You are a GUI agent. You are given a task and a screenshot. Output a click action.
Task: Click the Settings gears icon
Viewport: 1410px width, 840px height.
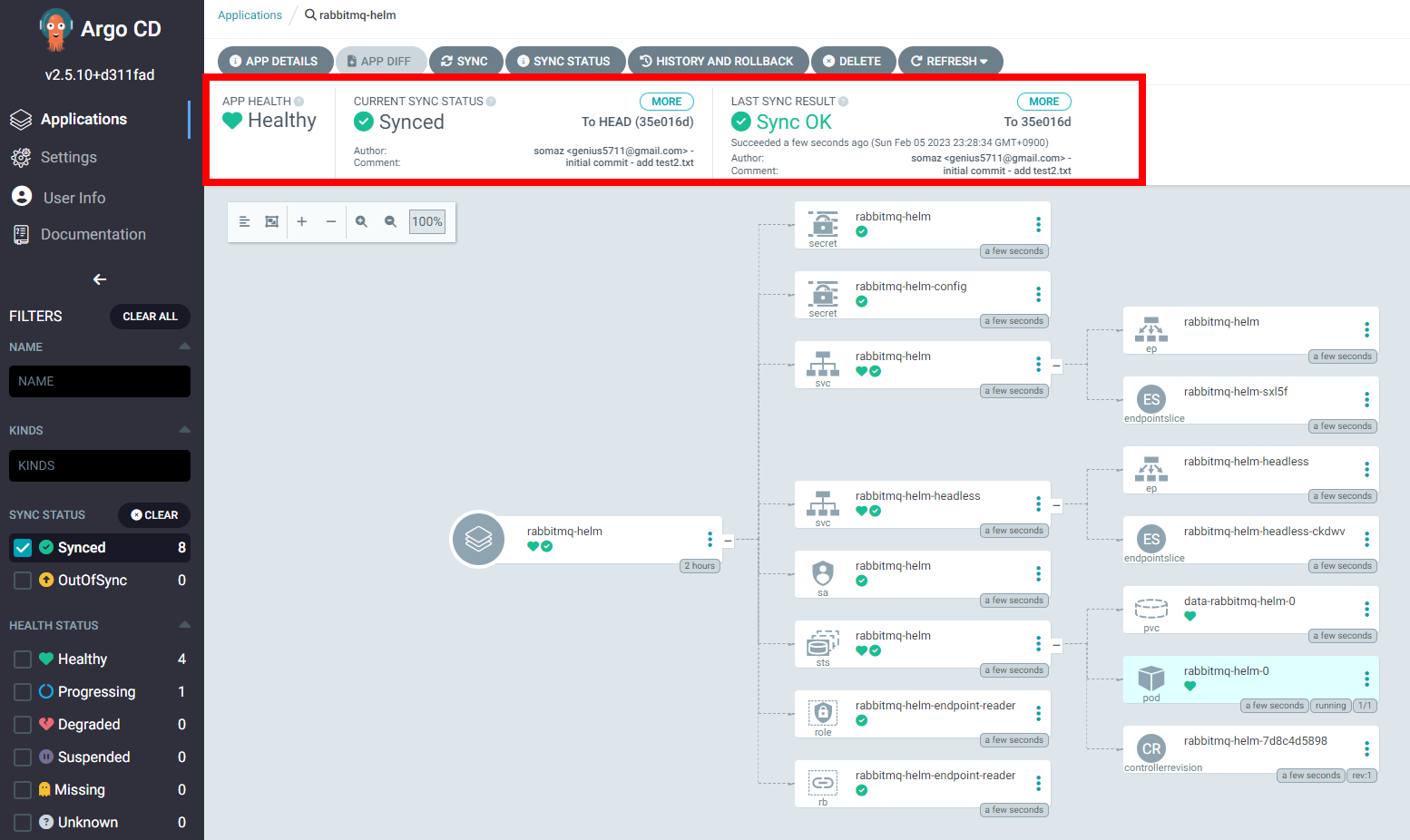tap(21, 158)
